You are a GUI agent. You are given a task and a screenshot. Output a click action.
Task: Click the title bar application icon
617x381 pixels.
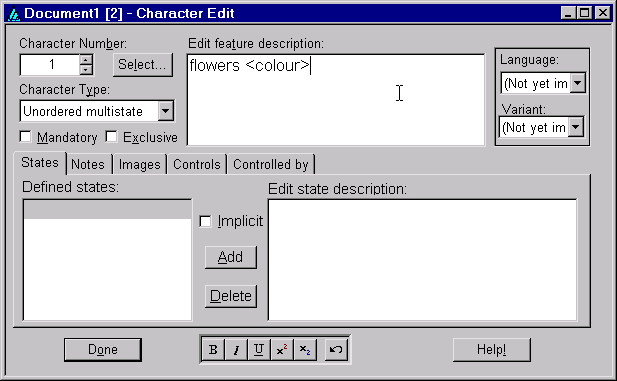pyautogui.click(x=14, y=14)
